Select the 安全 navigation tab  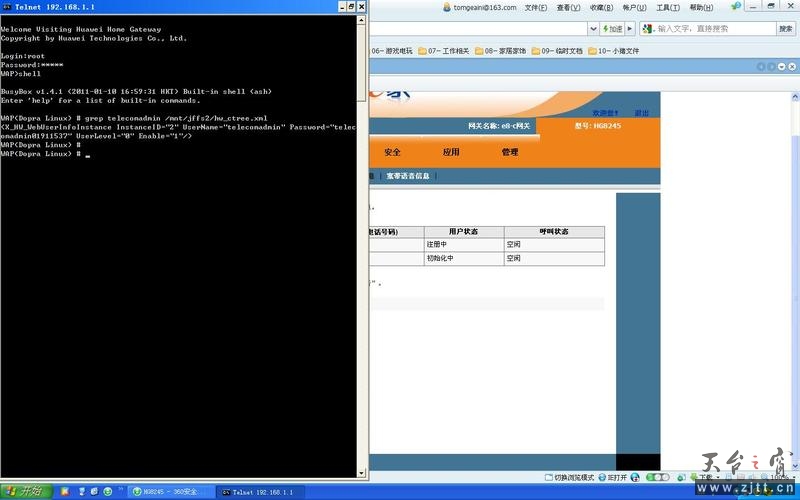point(392,152)
